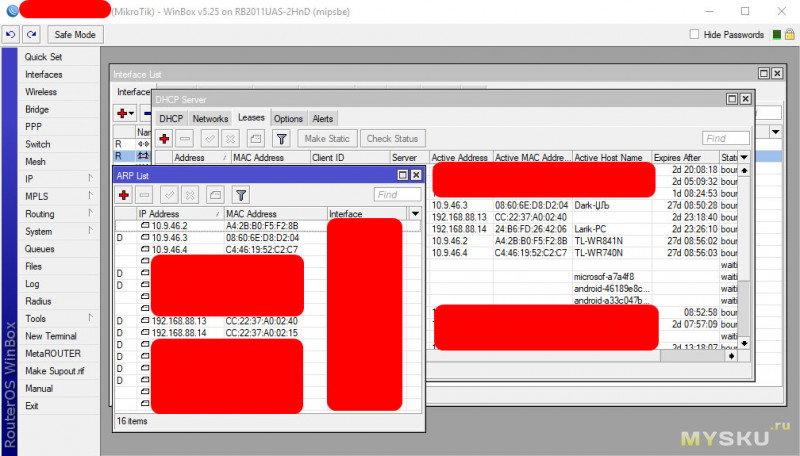Image resolution: width=800 pixels, height=456 pixels.
Task: Click the Make Static button
Action: click(x=327, y=138)
